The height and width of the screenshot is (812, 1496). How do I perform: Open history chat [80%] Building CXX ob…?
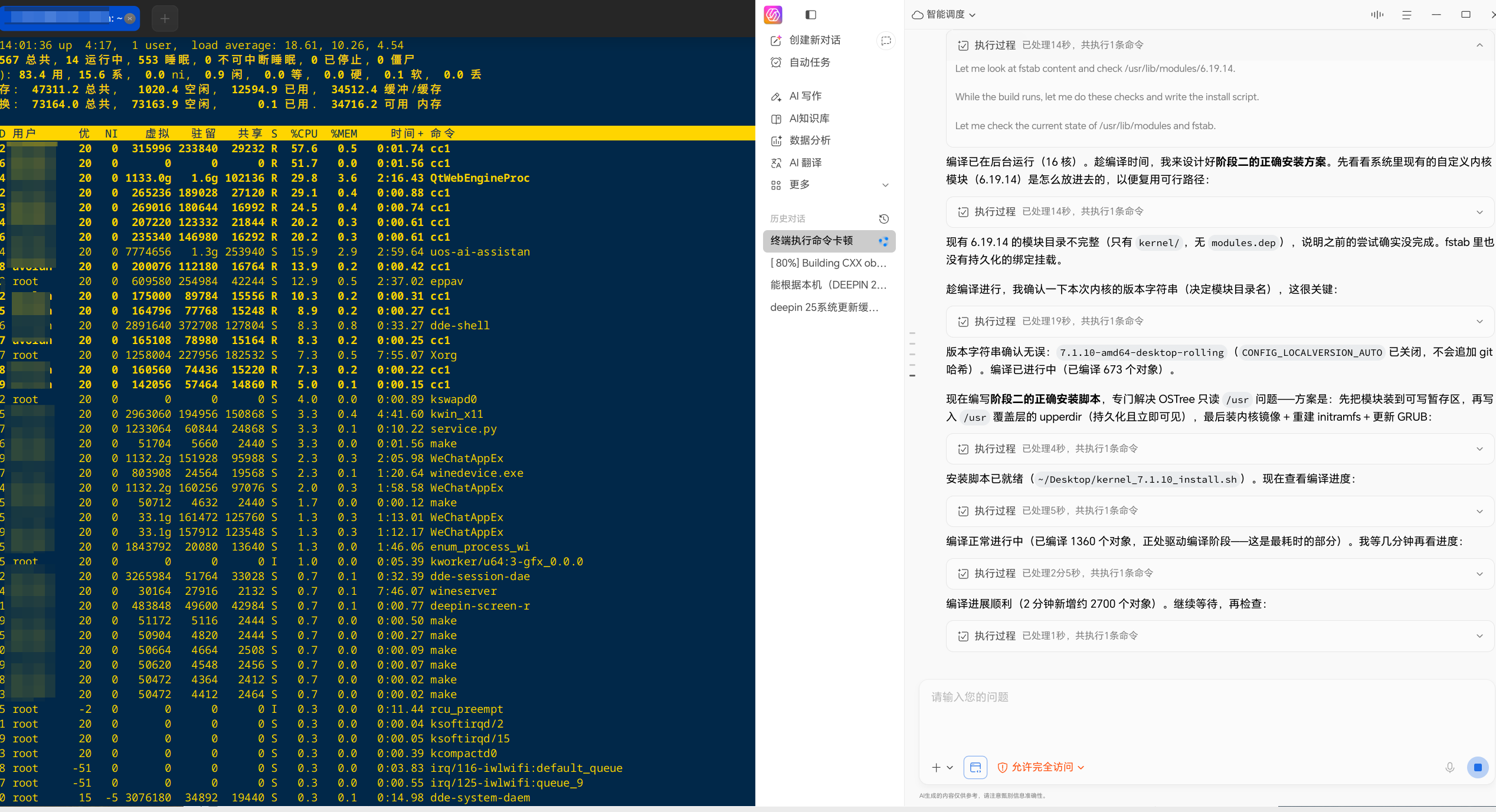[829, 263]
